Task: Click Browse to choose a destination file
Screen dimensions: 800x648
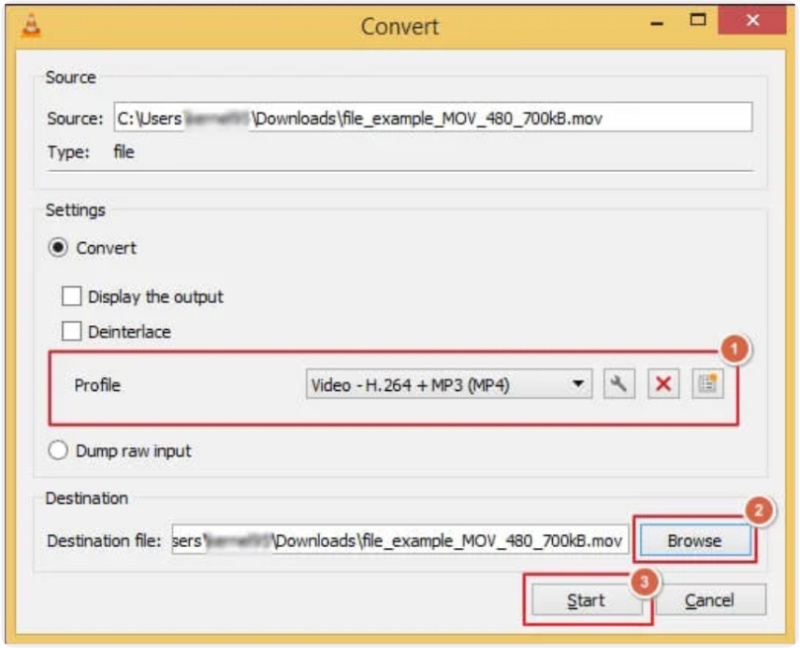Action: 697,541
